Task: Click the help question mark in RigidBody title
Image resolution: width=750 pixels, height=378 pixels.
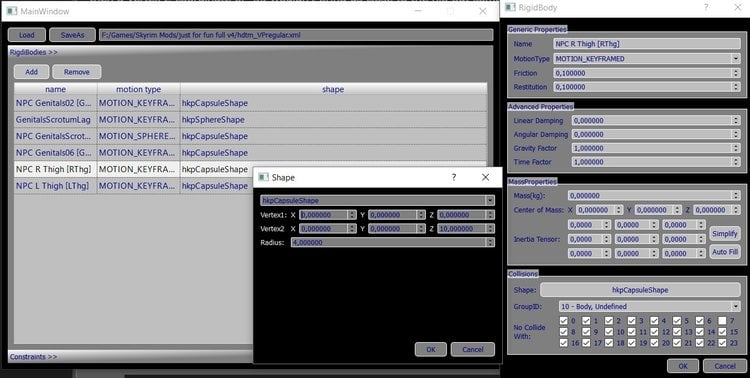Action: [x=706, y=8]
